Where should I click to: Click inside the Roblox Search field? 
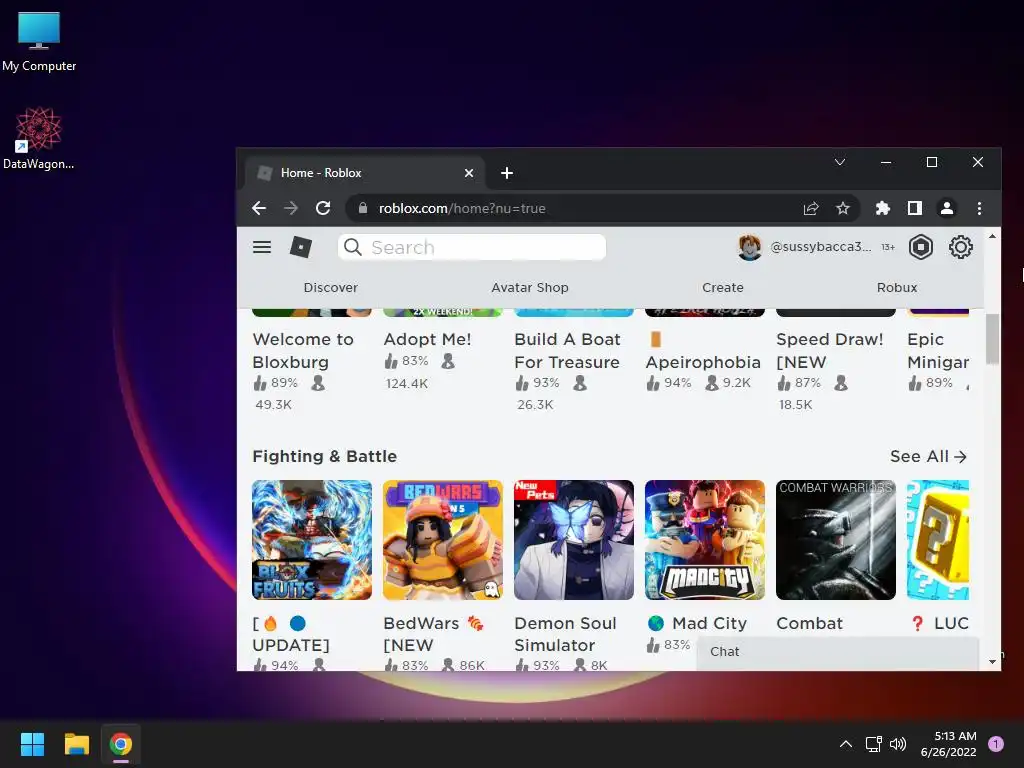tap(472, 247)
